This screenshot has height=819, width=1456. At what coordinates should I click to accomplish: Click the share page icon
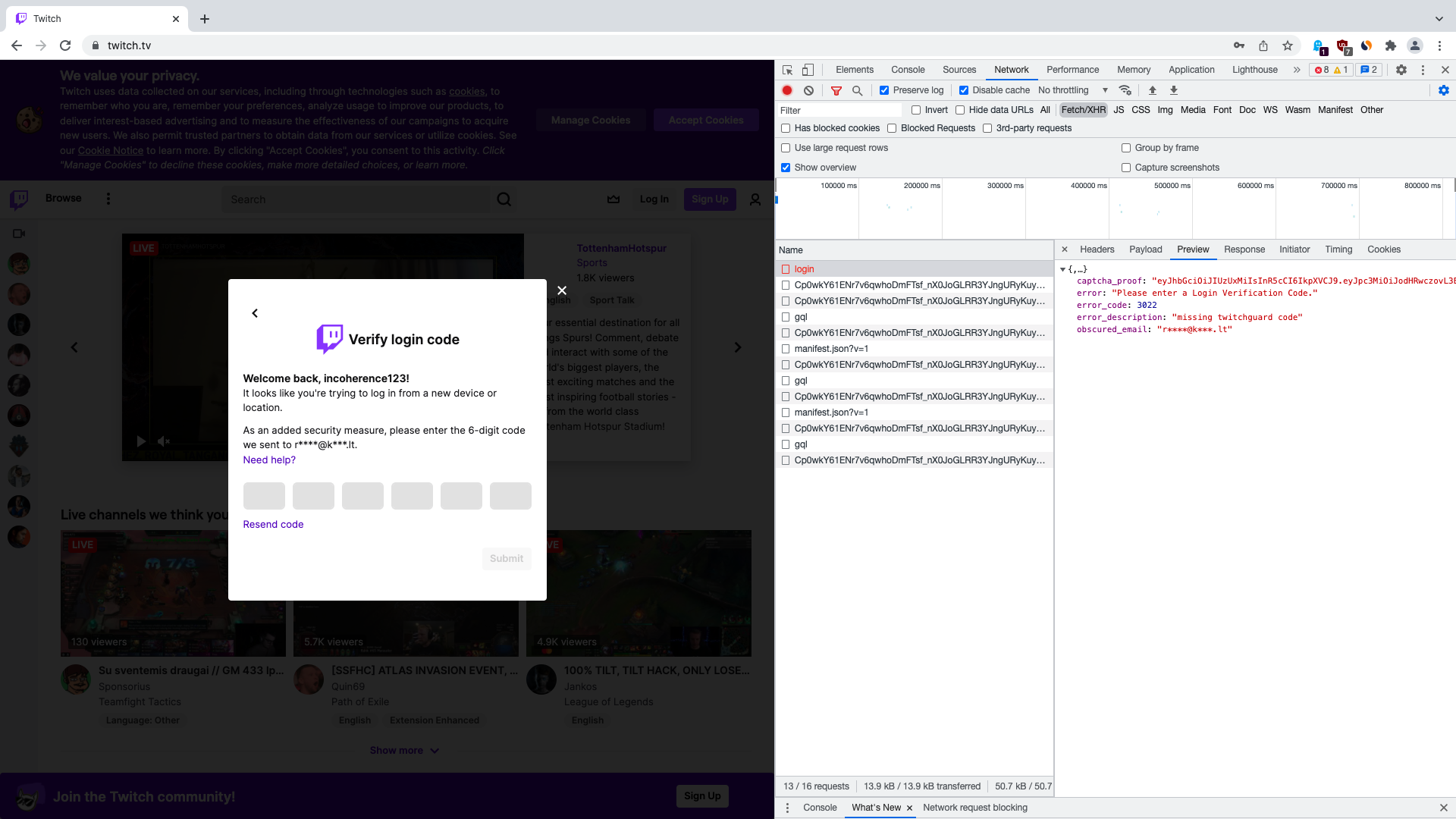pos(1263,45)
